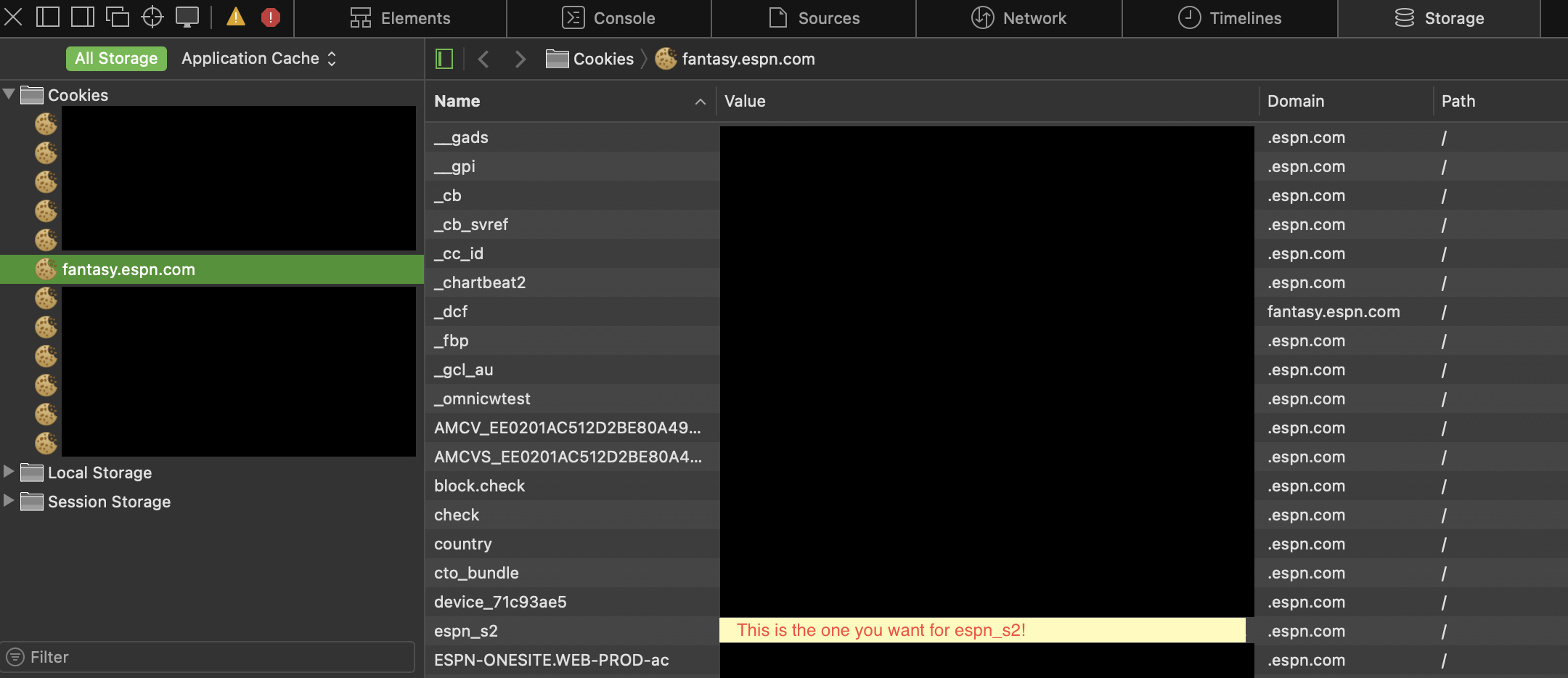Select the All Storage filter button
The height and width of the screenshot is (678, 1568).
pyautogui.click(x=116, y=59)
